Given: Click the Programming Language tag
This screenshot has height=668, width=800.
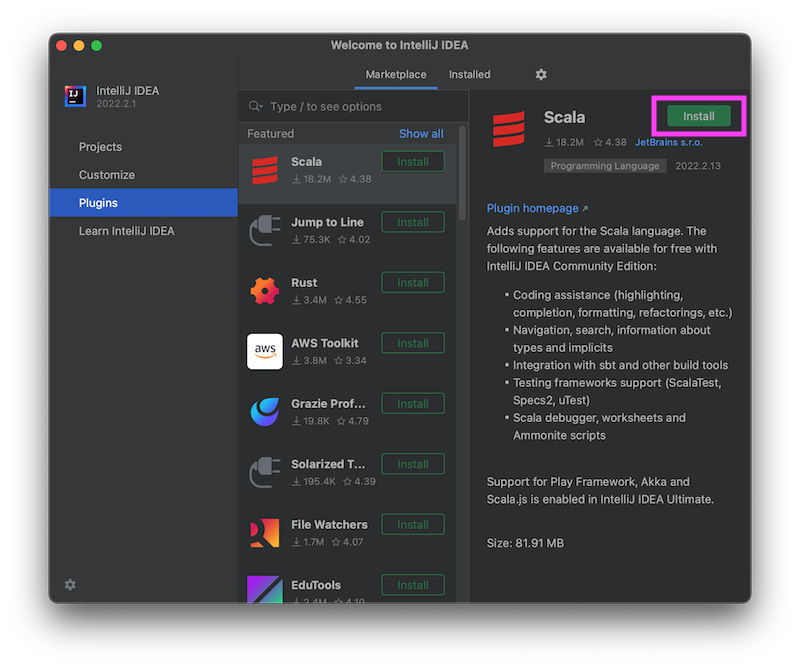Looking at the screenshot, I should click(605, 166).
